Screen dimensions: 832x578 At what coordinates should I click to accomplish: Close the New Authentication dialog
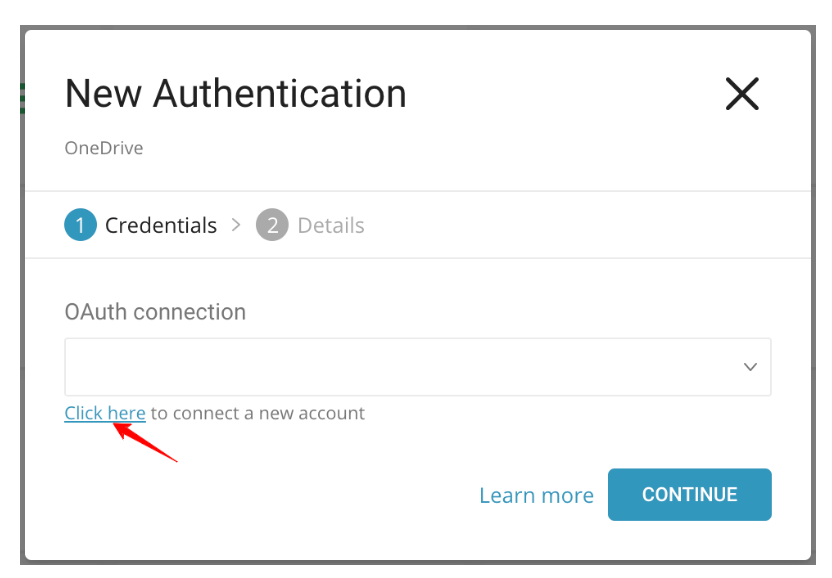742,94
